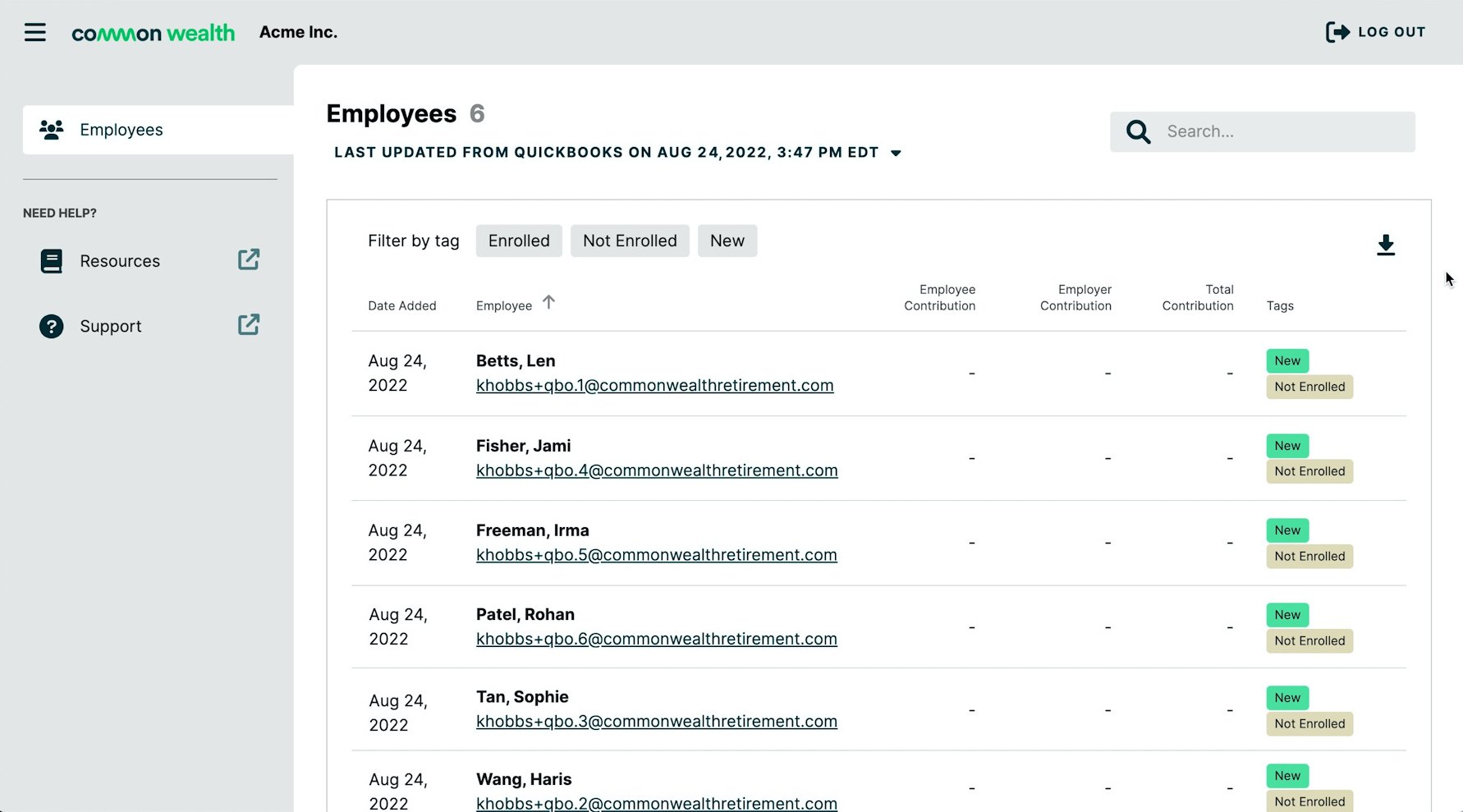Click the Acme Inc. company name

[x=298, y=32]
